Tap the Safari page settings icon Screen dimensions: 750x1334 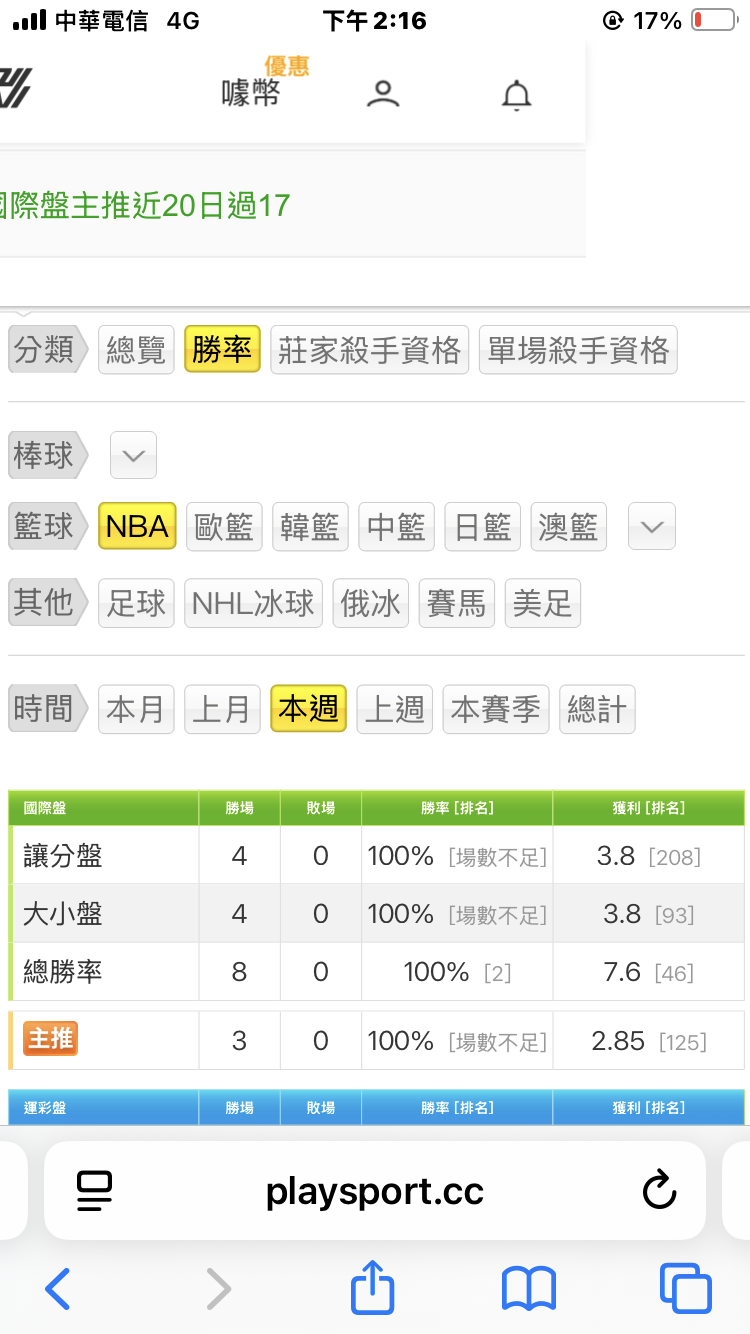95,1190
